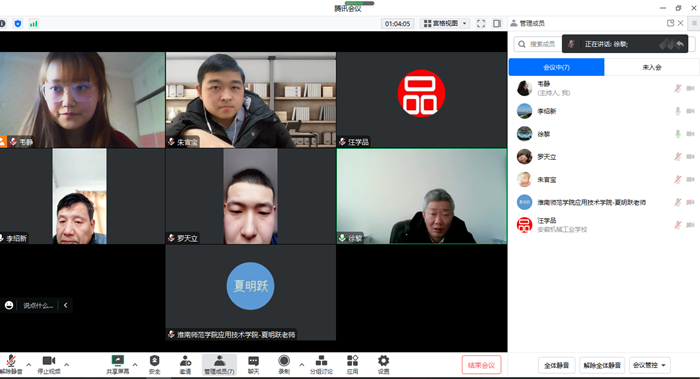Toggle 罗天立's microphone in member list
Image resolution: width=700 pixels, height=379 pixels.
coord(678,157)
